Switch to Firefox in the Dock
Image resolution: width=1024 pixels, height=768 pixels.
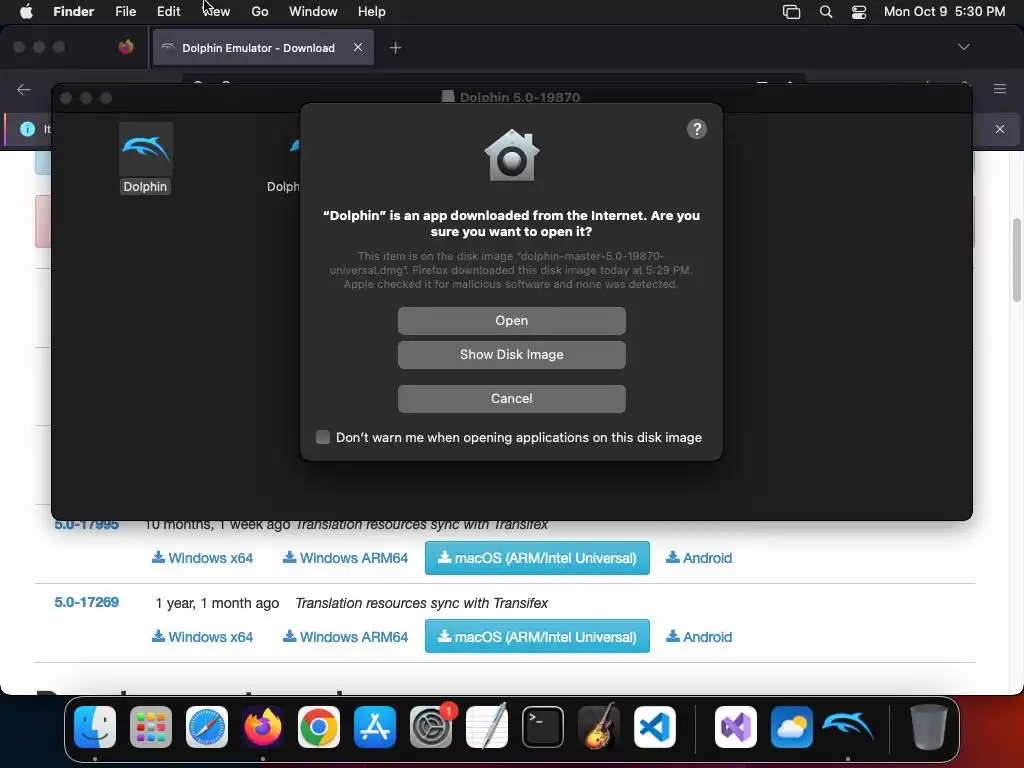point(263,727)
